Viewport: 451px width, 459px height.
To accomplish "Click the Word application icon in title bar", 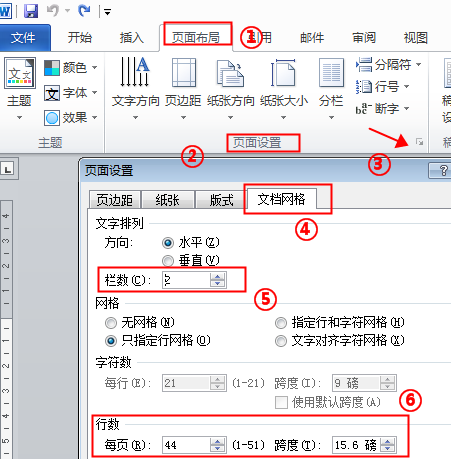I will (5, 11).
